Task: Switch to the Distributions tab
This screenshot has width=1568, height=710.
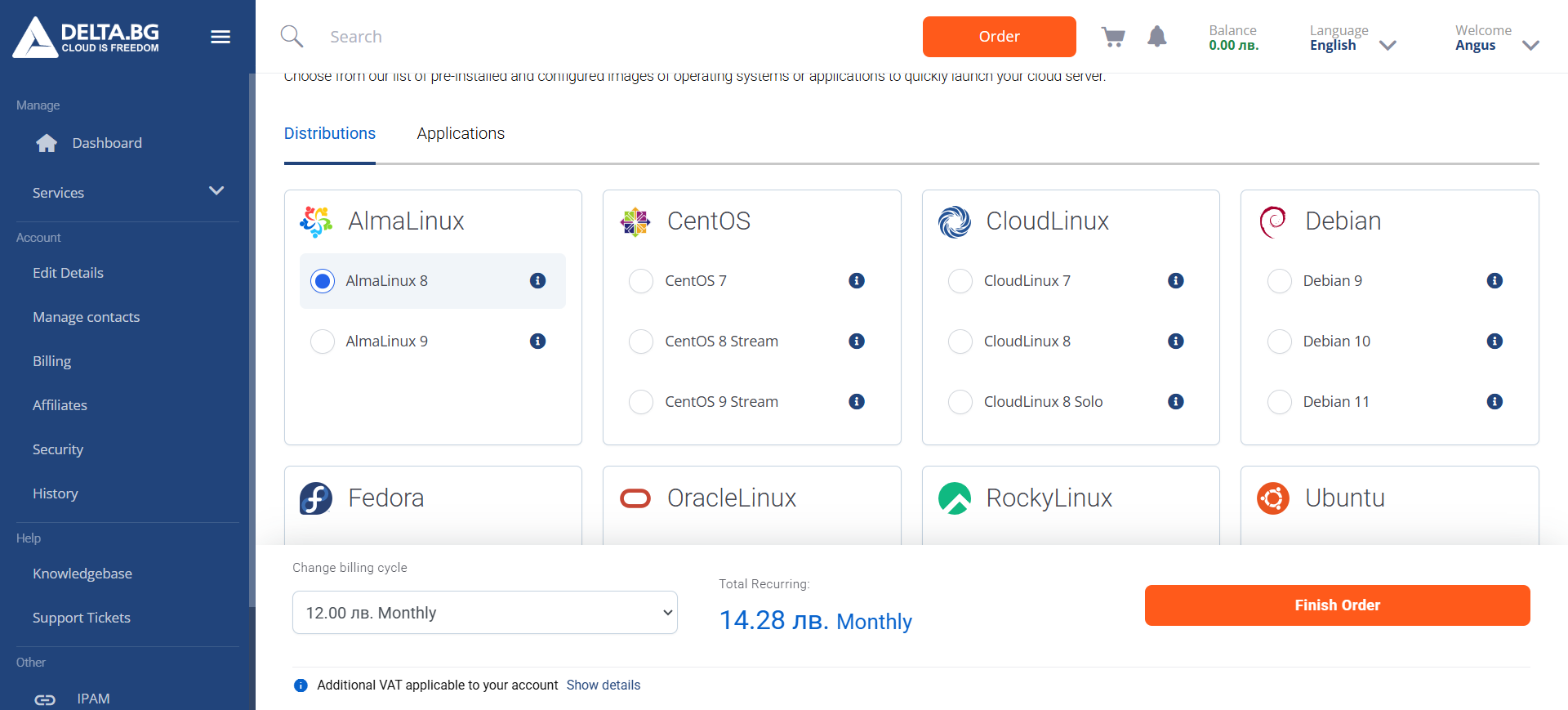Action: 330,134
